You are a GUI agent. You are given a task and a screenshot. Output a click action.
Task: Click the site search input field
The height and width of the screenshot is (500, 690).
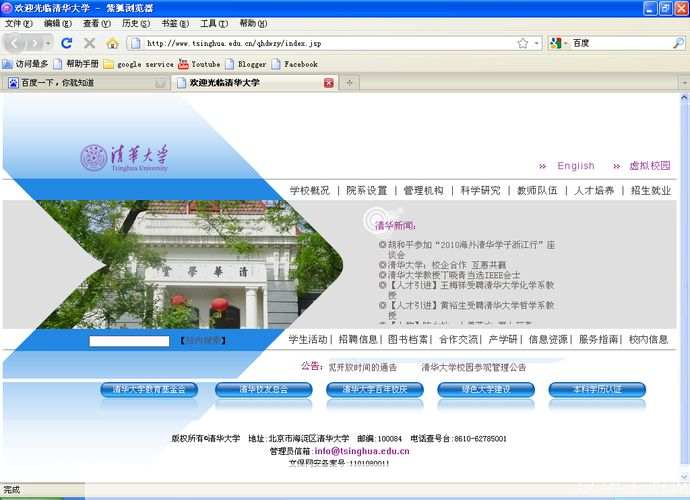pyautogui.click(x=129, y=341)
